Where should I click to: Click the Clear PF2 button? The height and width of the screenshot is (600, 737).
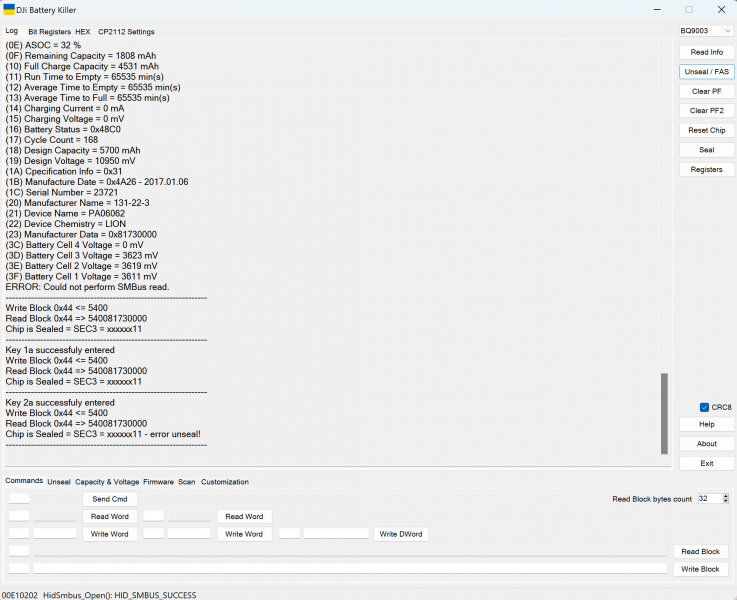tap(706, 111)
